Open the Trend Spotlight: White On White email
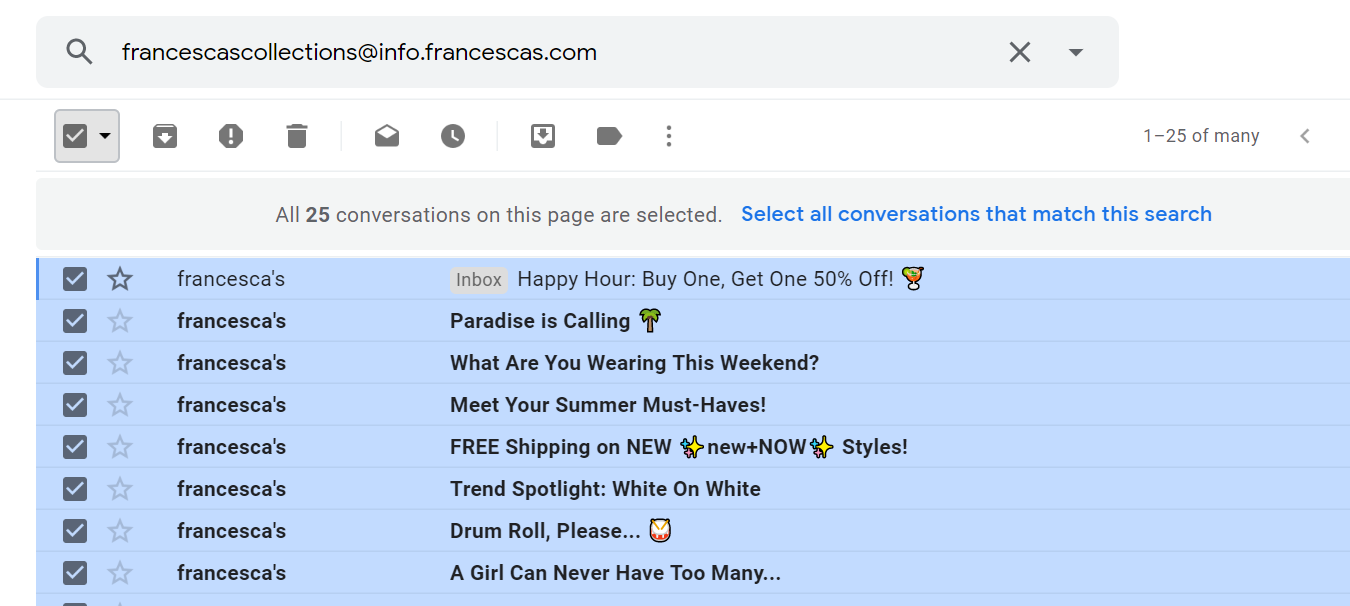This screenshot has height=606, width=1350. 605,489
